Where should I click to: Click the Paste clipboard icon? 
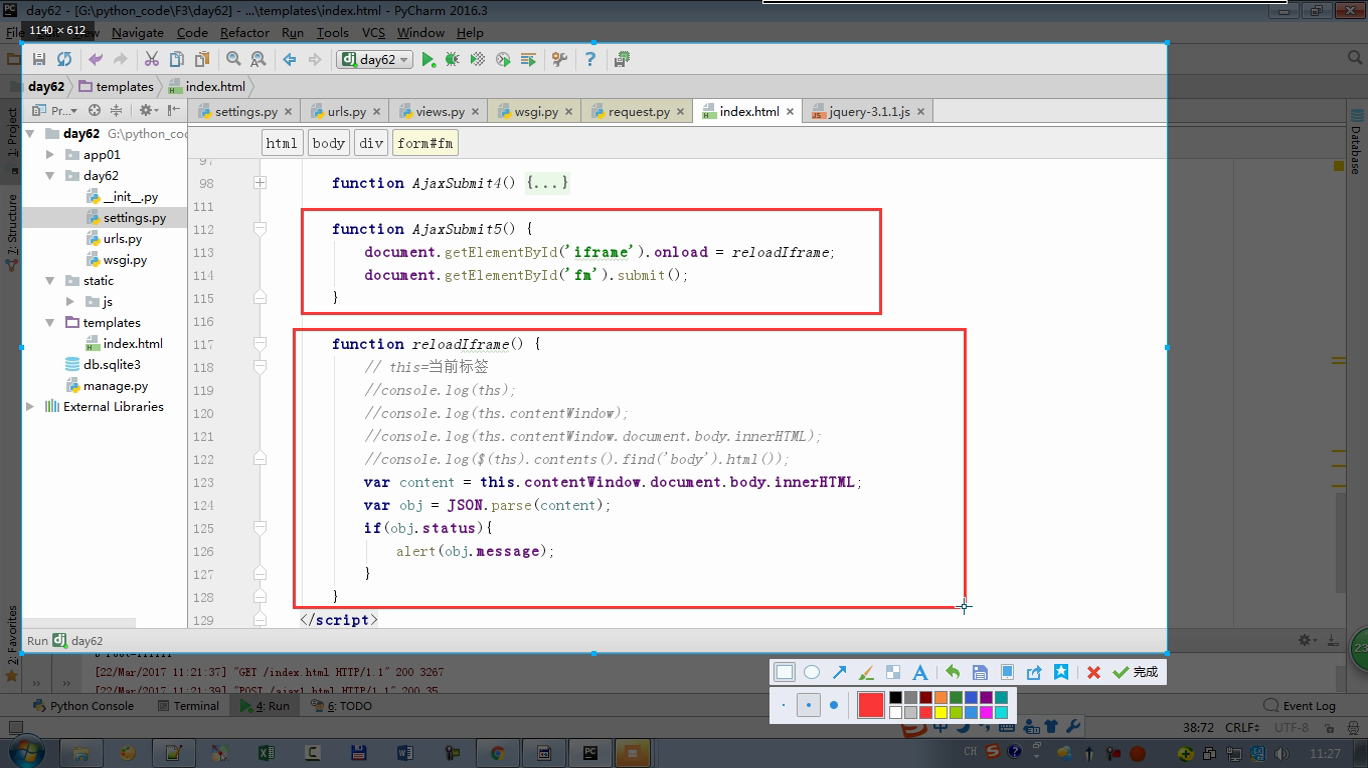(x=202, y=60)
